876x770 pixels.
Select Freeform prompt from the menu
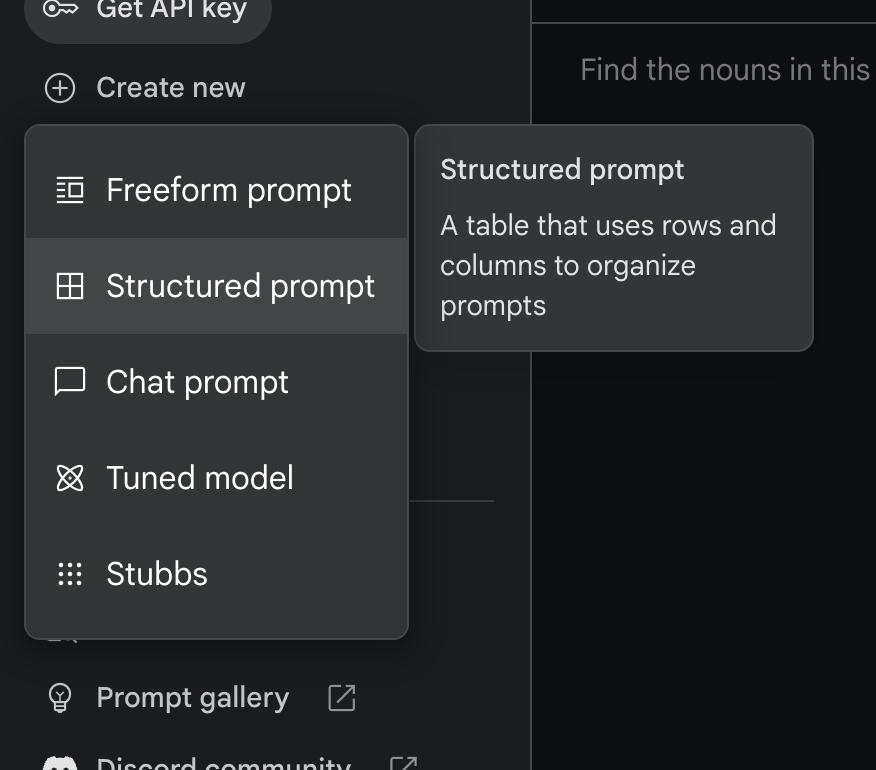click(229, 190)
